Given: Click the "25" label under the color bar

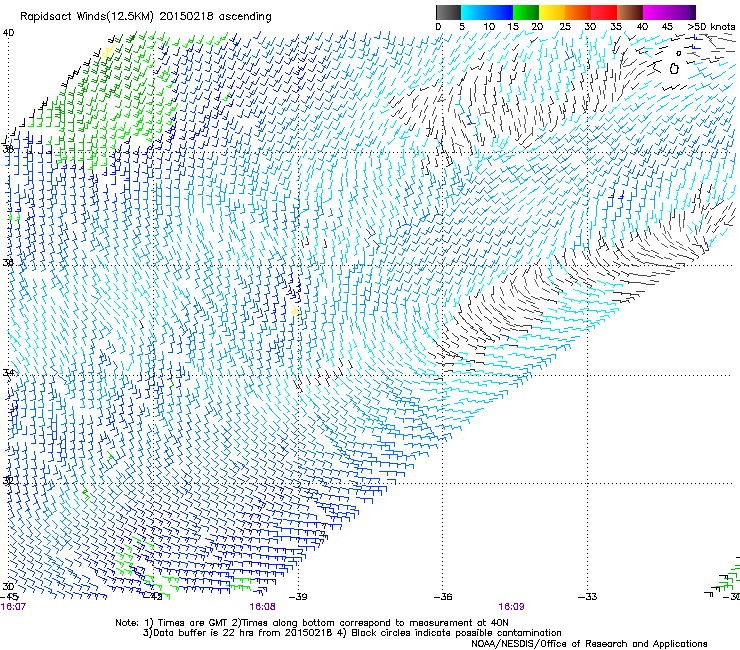Looking at the screenshot, I should point(565,27).
